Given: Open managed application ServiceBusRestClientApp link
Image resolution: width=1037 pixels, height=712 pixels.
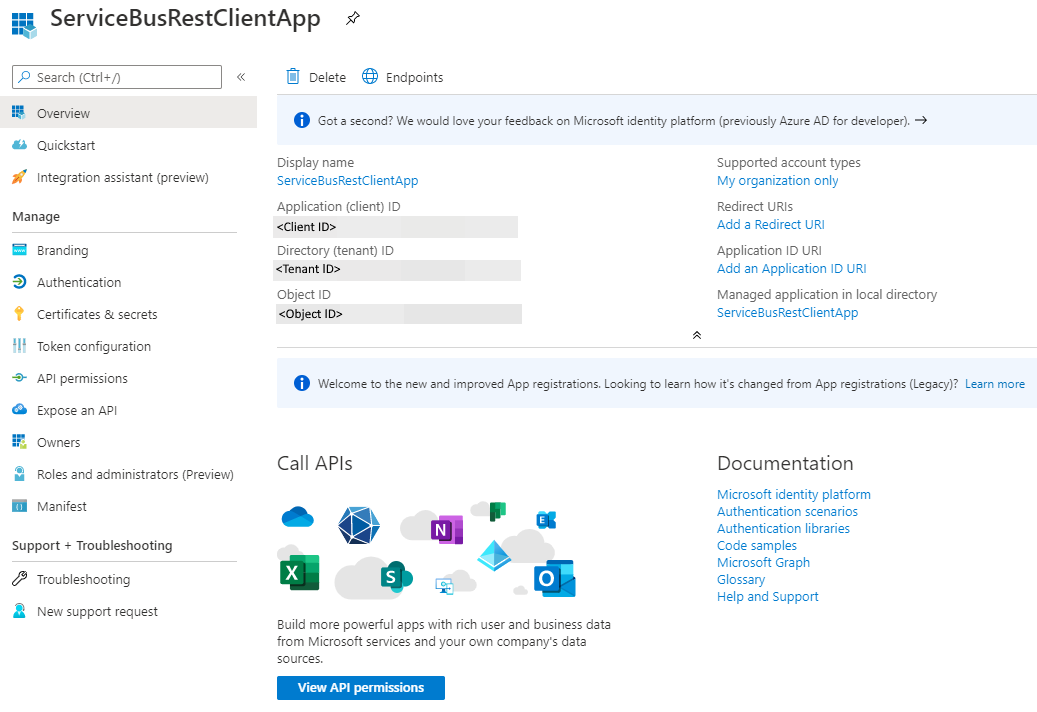Looking at the screenshot, I should [x=788, y=313].
